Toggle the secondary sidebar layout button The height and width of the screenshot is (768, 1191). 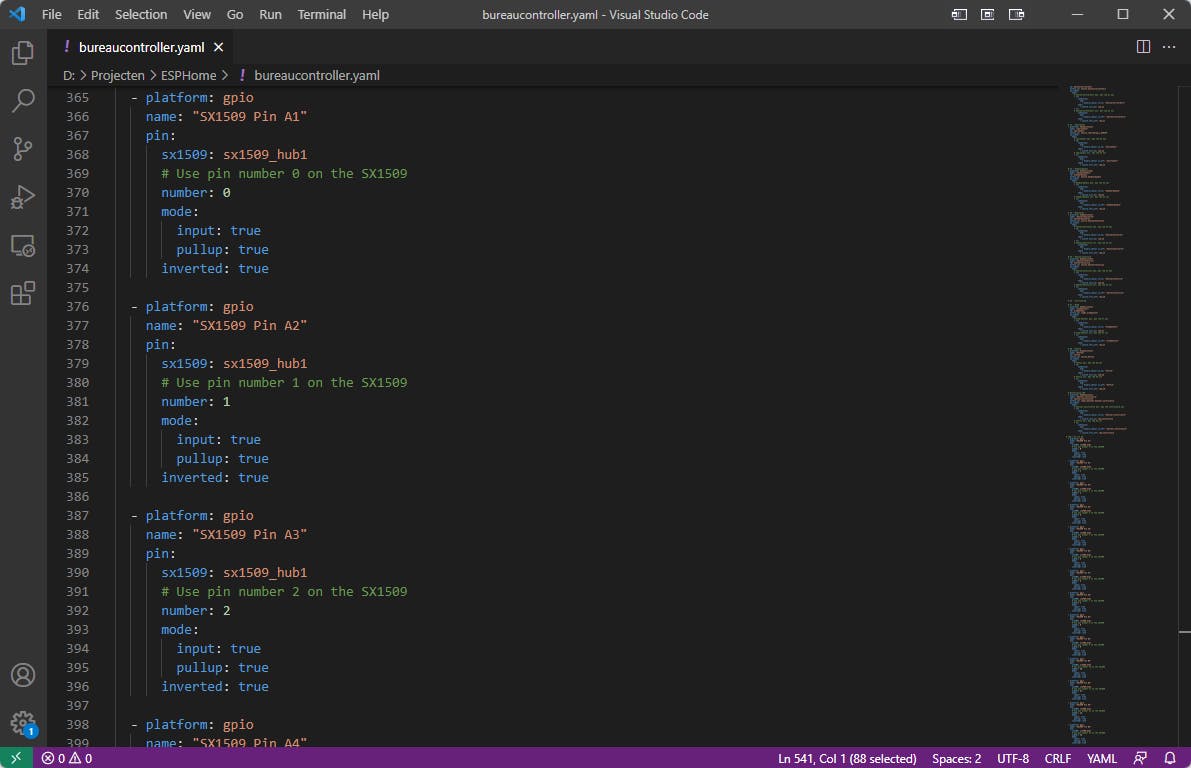pos(1017,15)
